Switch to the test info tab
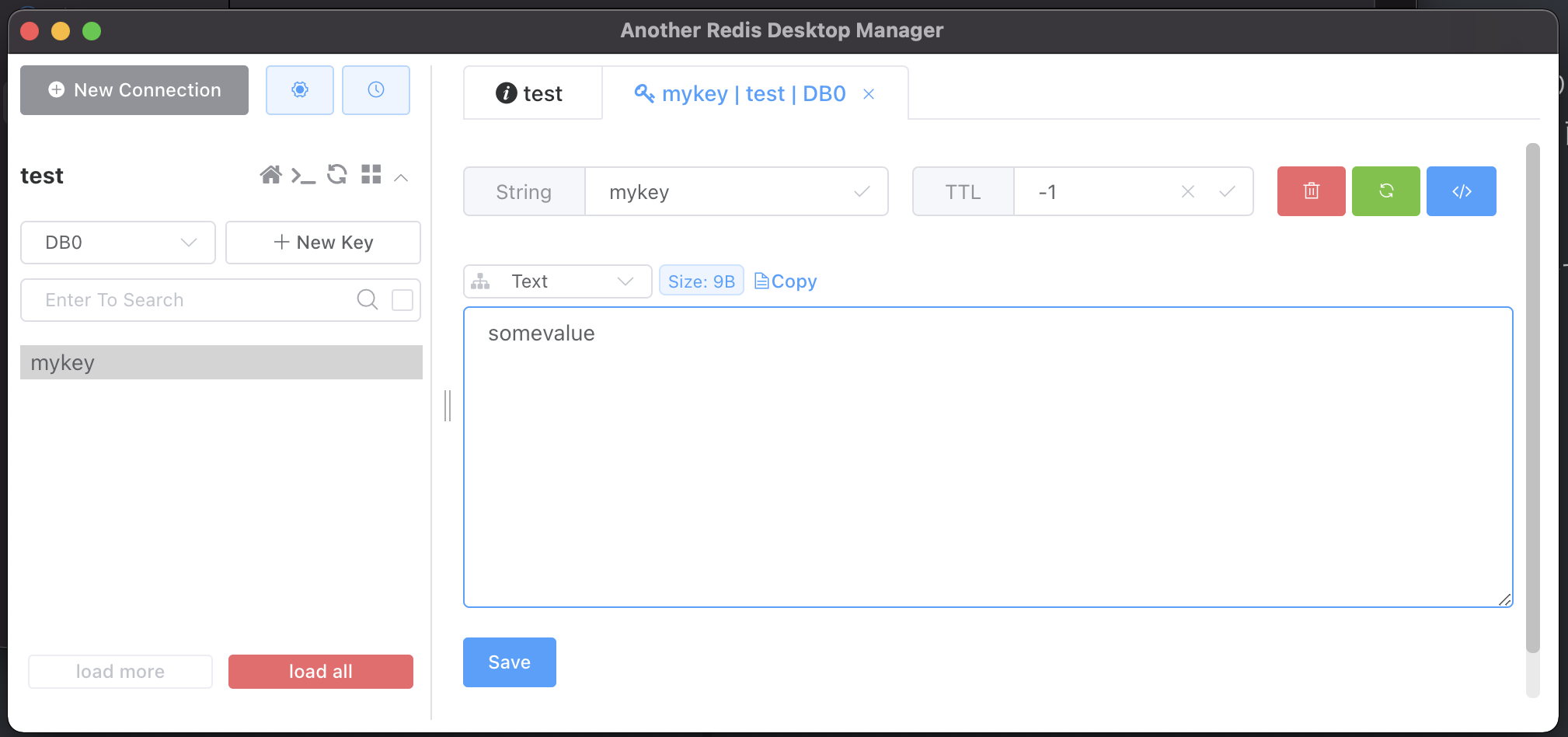Screen dimensions: 1568x737 point(532,93)
